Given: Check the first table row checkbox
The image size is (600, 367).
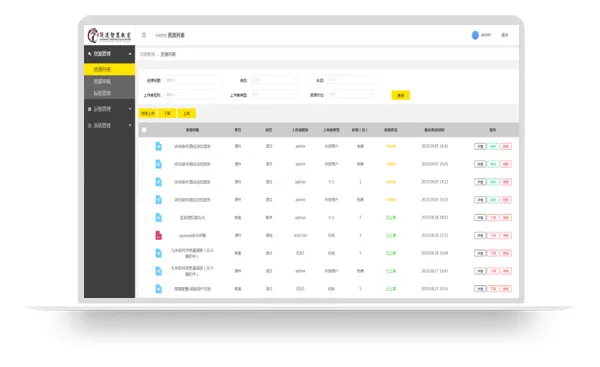Looking at the screenshot, I should [x=144, y=146].
